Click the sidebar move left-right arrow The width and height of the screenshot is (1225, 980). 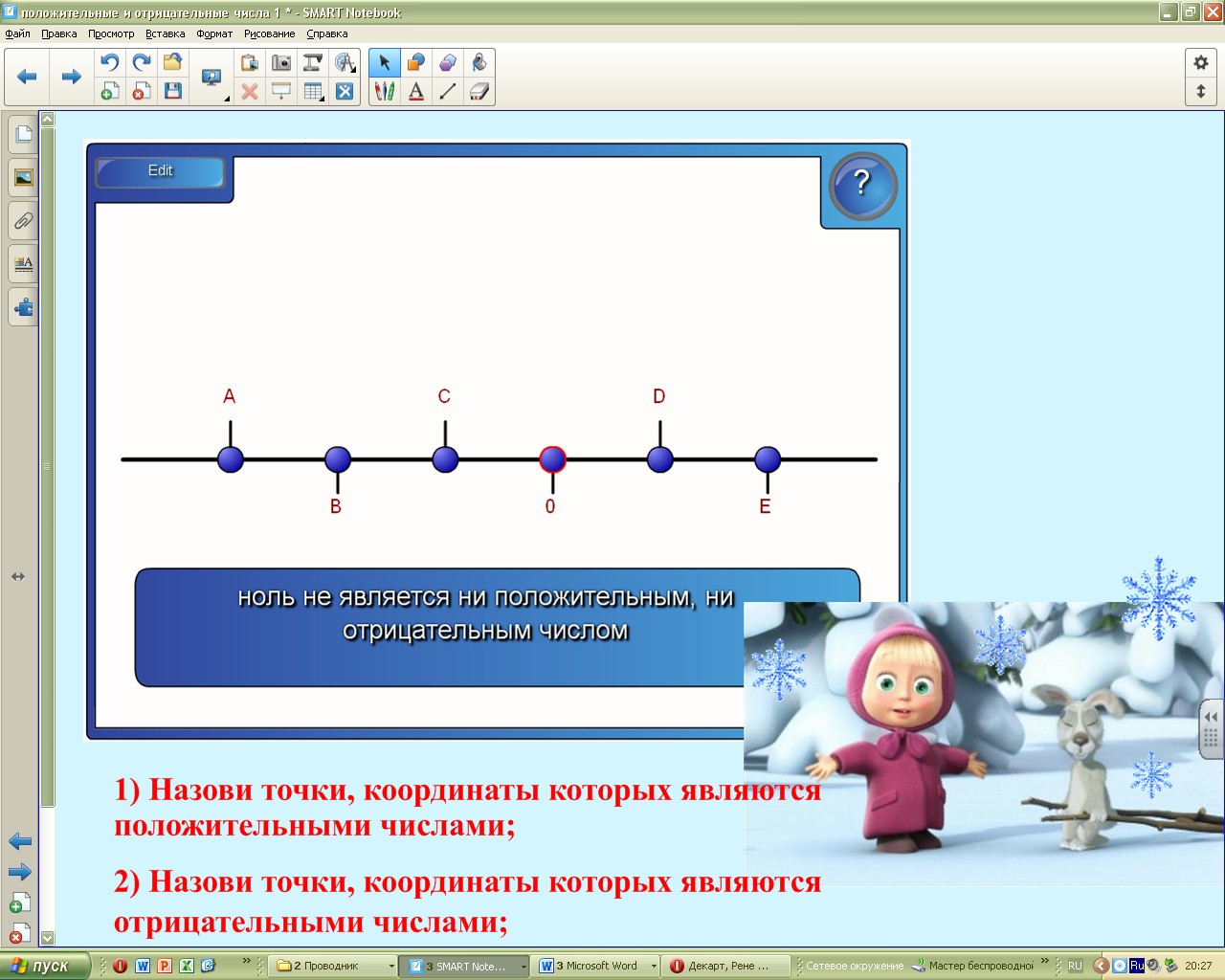click(x=18, y=576)
